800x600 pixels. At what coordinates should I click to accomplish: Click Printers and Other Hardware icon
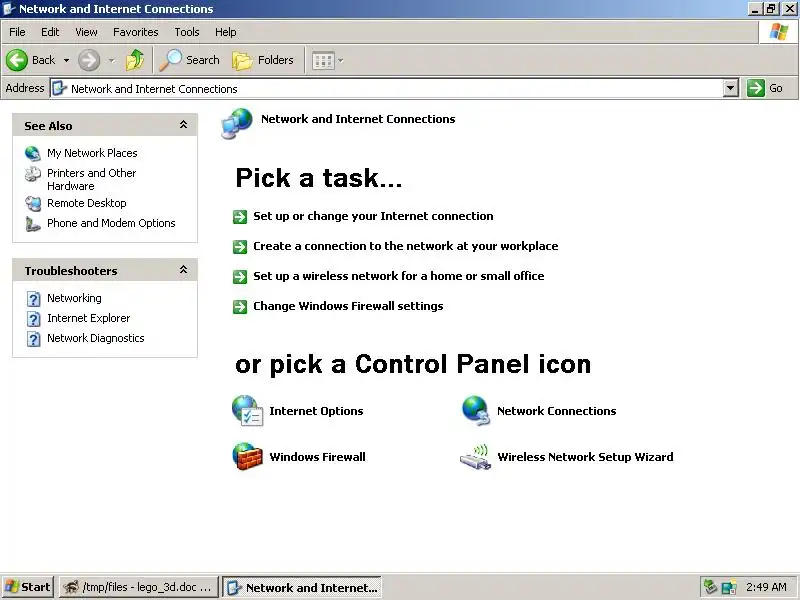33,174
